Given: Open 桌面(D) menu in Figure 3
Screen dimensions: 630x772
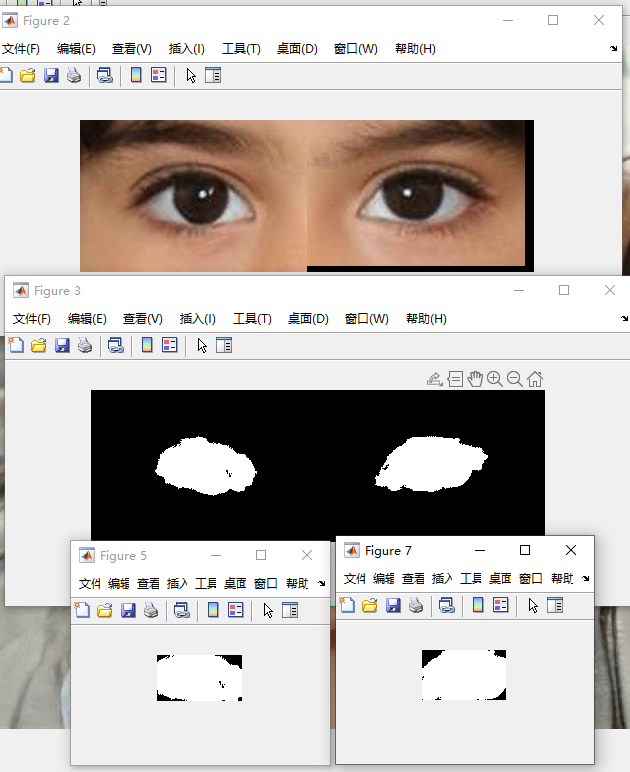Looking at the screenshot, I should (308, 319).
